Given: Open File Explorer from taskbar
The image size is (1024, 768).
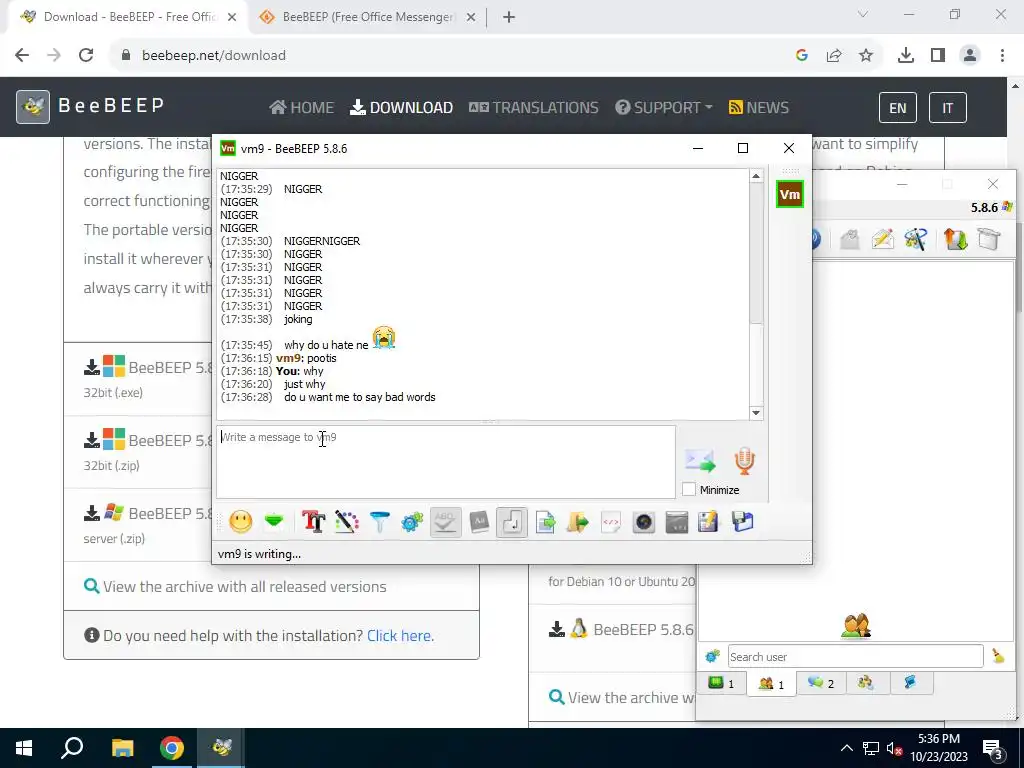Looking at the screenshot, I should (x=122, y=748).
